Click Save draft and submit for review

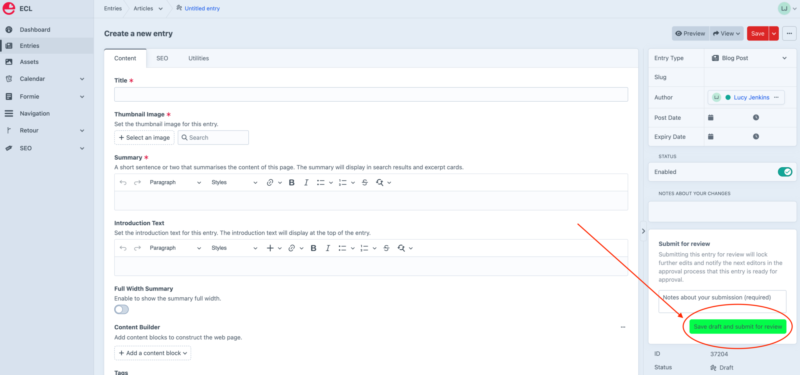pos(737,327)
